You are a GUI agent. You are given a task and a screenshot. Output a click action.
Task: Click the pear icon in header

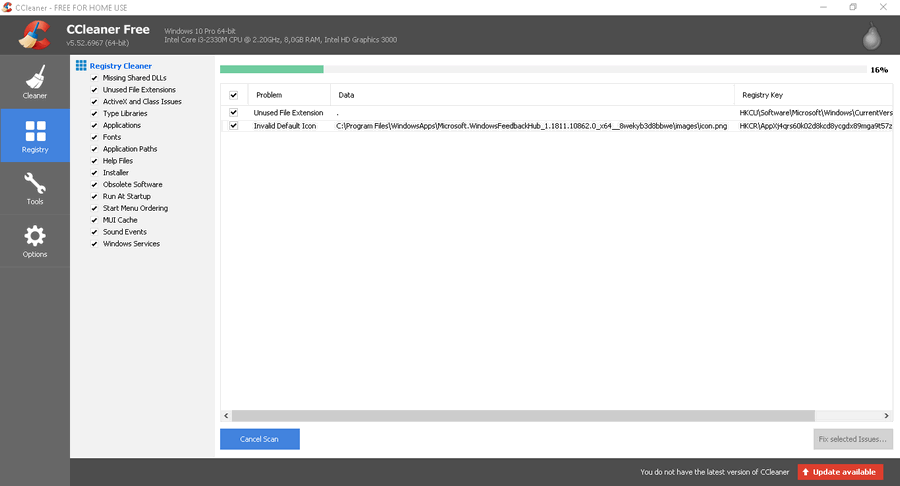click(872, 36)
